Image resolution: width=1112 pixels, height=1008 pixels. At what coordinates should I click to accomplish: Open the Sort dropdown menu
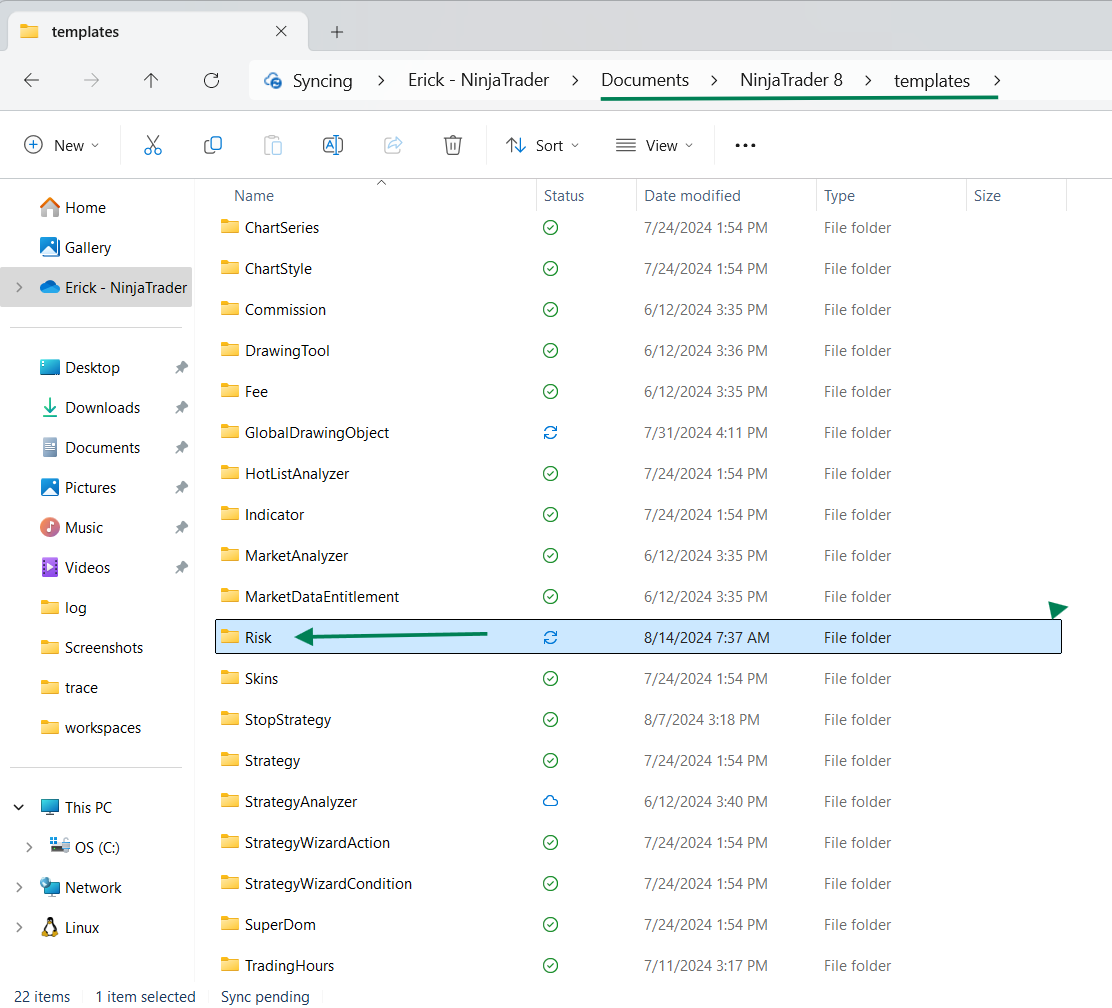[543, 145]
